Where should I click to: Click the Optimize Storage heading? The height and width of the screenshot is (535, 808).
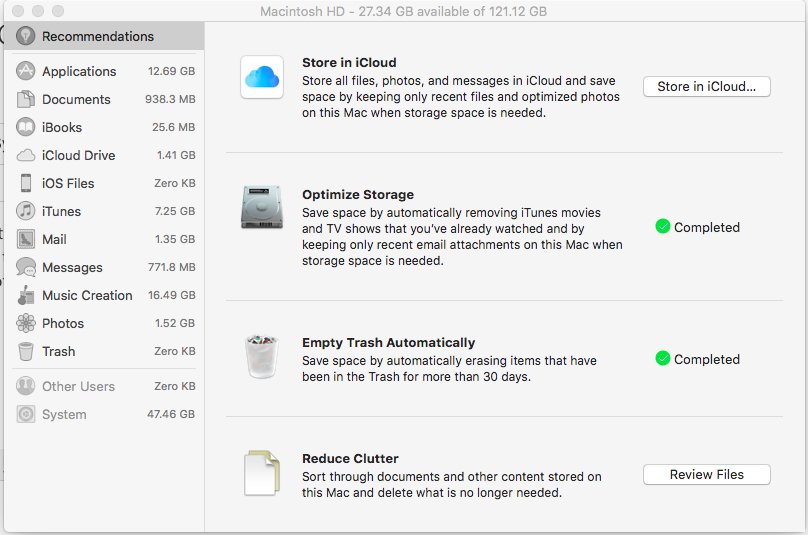[x=358, y=194]
